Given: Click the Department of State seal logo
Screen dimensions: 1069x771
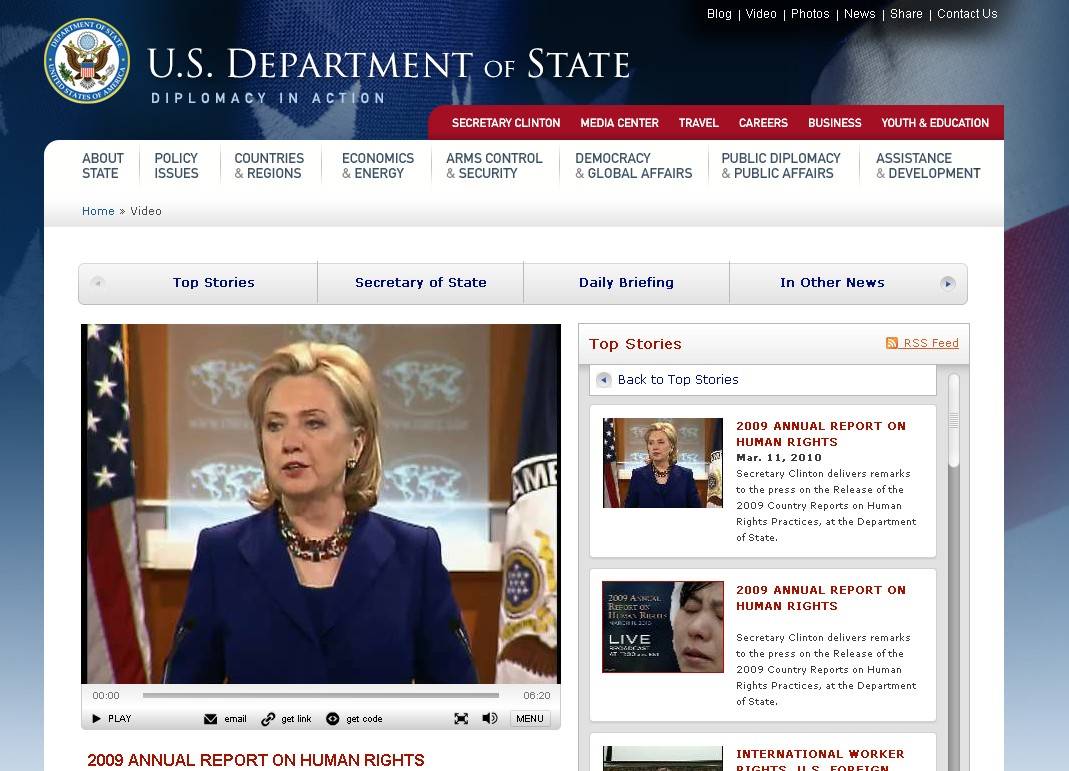Looking at the screenshot, I should [87, 61].
